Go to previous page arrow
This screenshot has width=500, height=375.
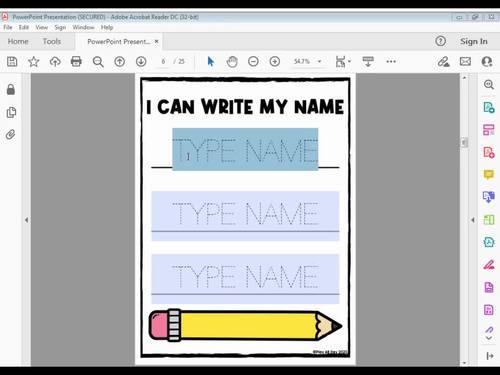[120, 62]
